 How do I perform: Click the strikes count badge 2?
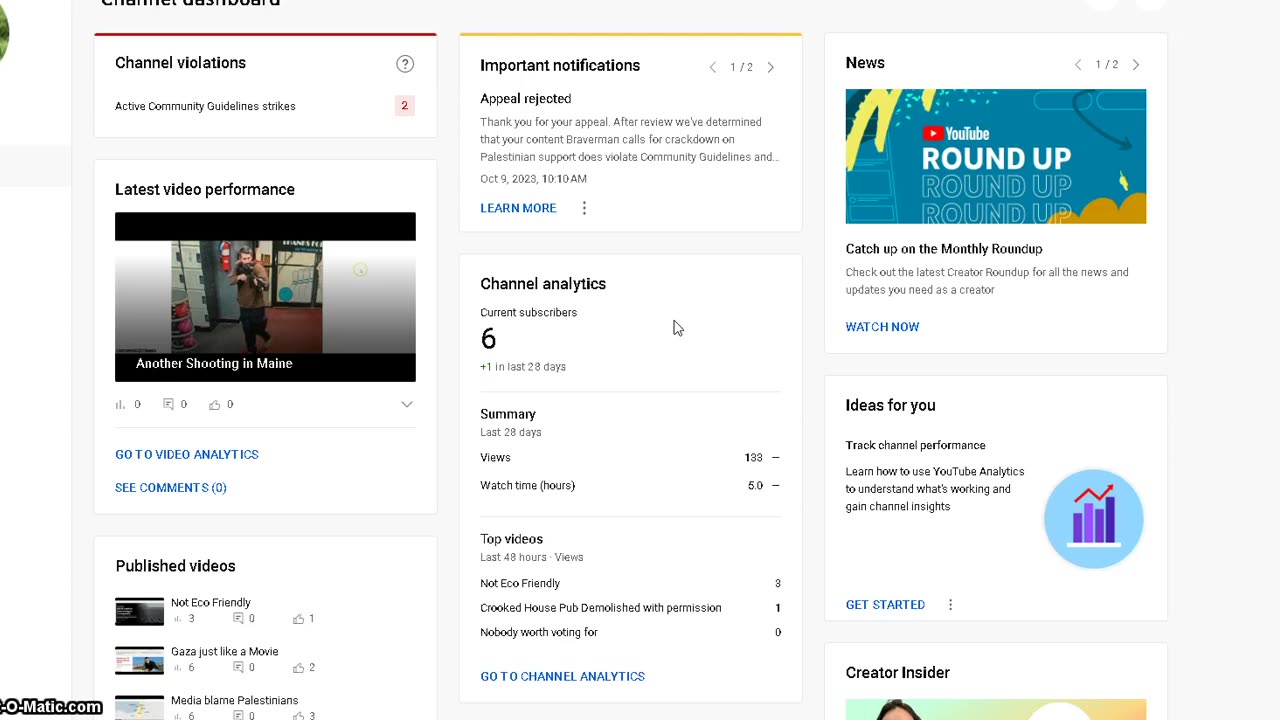pos(405,105)
